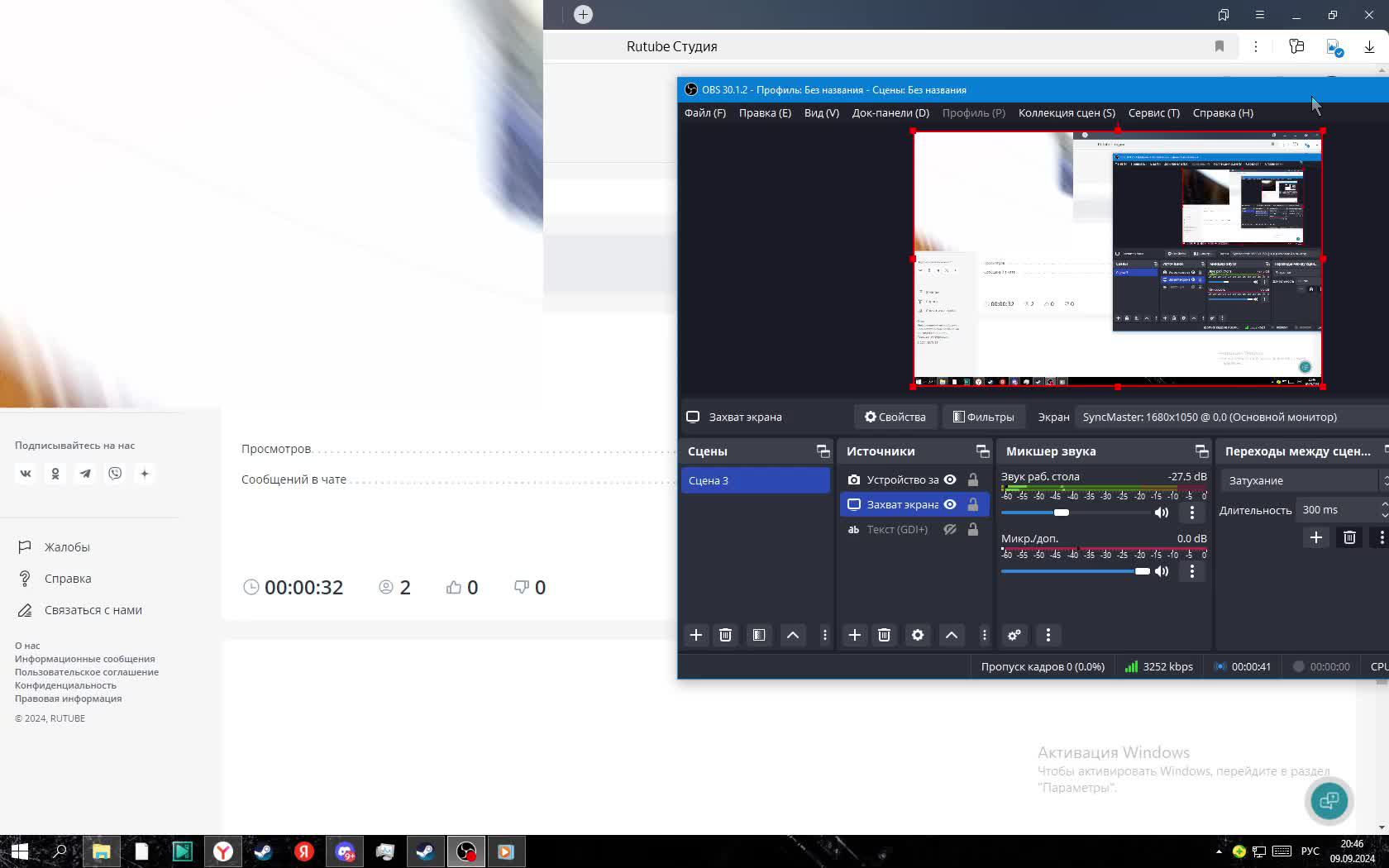1389x868 pixels.
Task: Open options menu for Микр./доп. channel
Action: pyautogui.click(x=1191, y=571)
